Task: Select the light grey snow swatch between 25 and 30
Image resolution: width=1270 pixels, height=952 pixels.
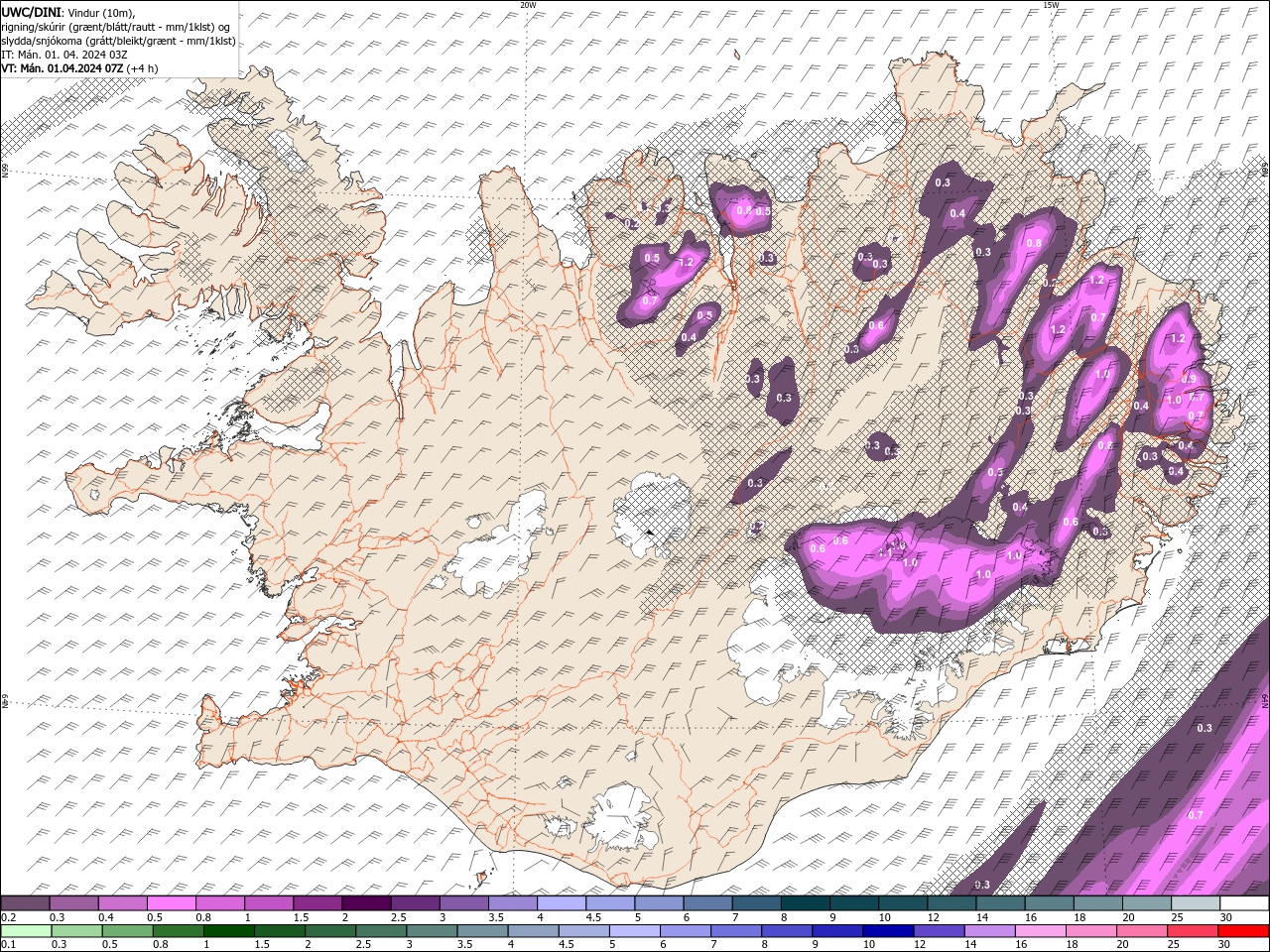Action: tap(1196, 903)
